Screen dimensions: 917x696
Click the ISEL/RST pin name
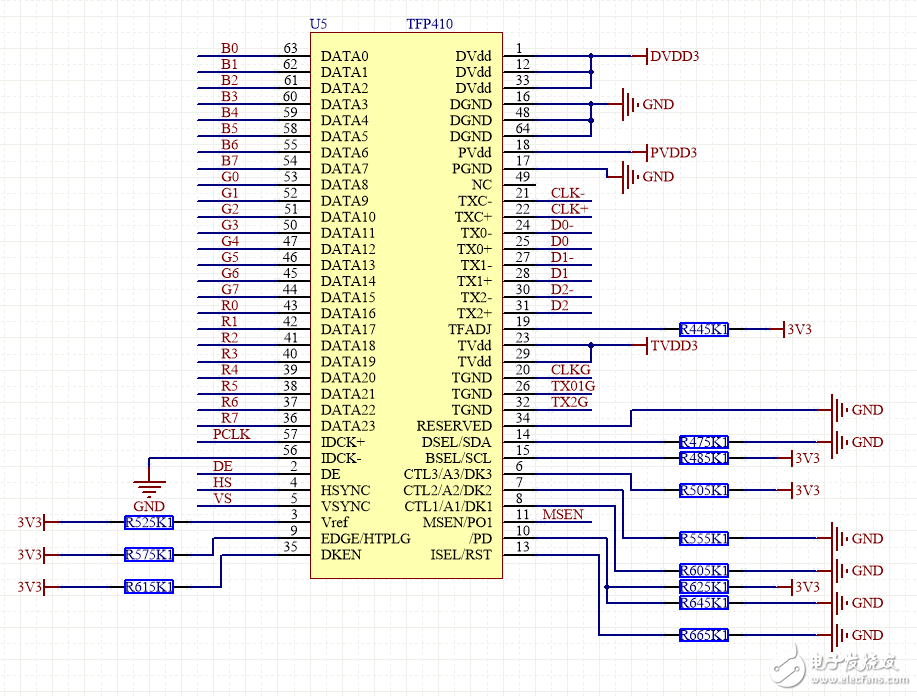click(461, 554)
